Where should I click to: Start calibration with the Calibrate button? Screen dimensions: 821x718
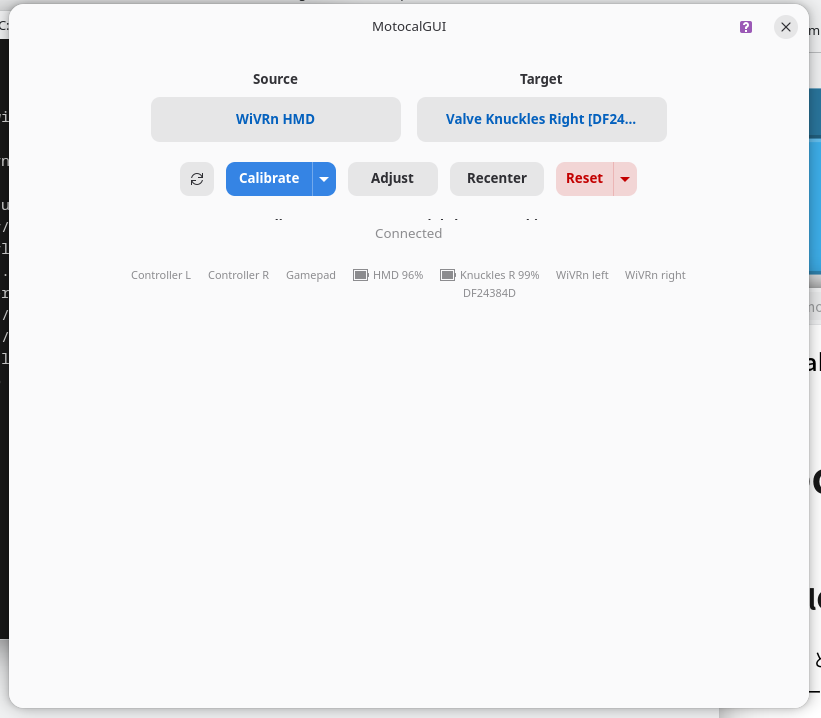(x=269, y=179)
